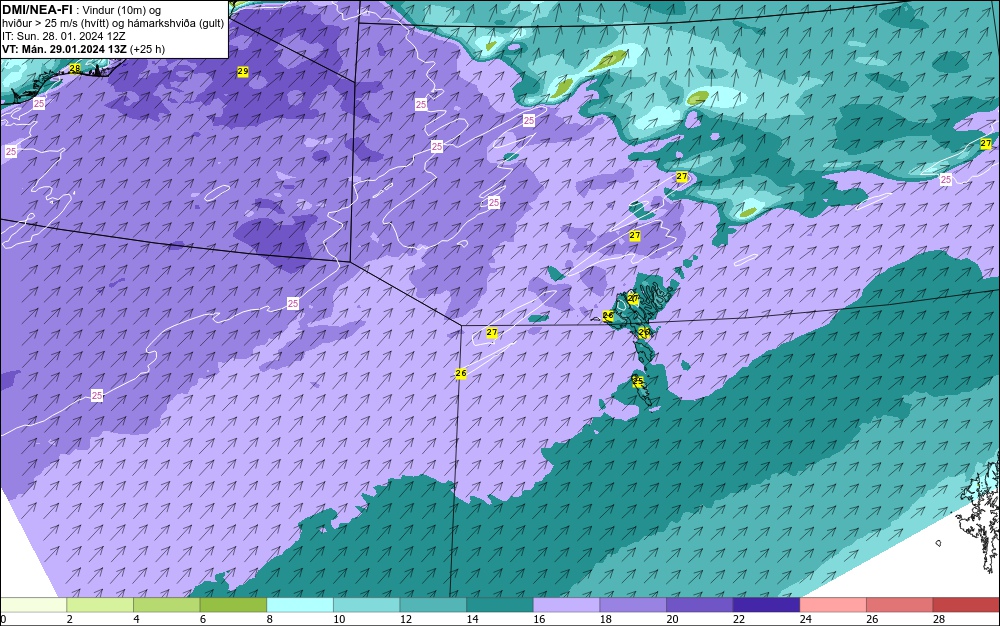Select the 22–24 m/s dark indigo legend swatch

pos(767,605)
